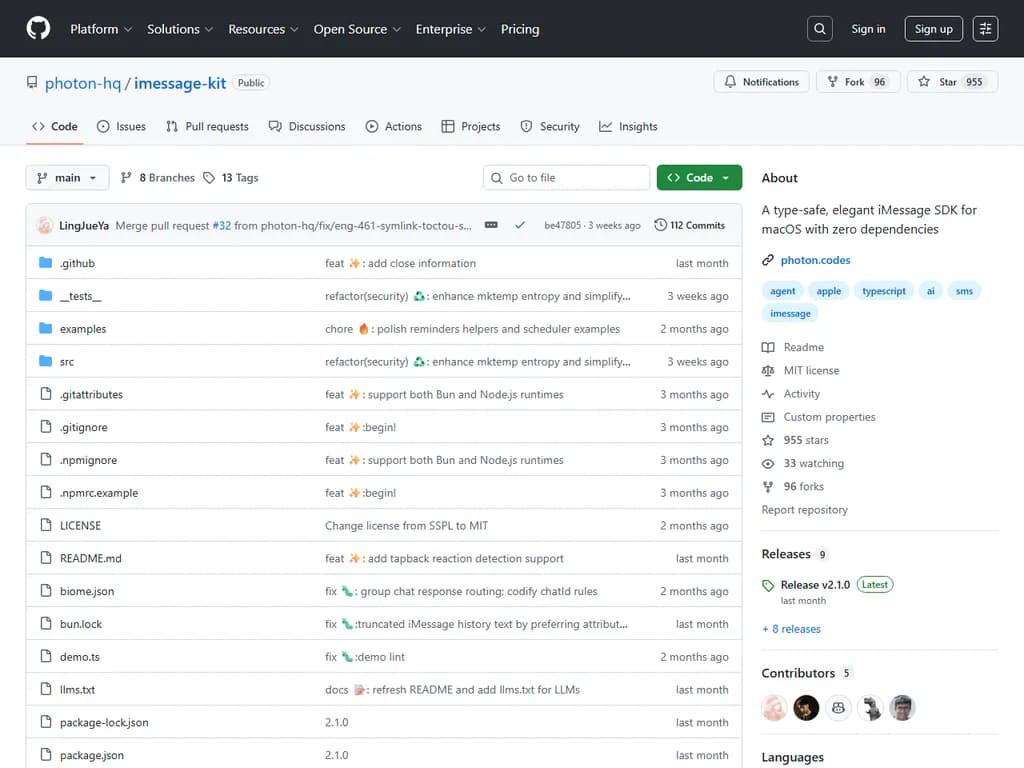Expand the commit message ellipsis icon
Screen dimensions: 1024x768
[x=491, y=226]
